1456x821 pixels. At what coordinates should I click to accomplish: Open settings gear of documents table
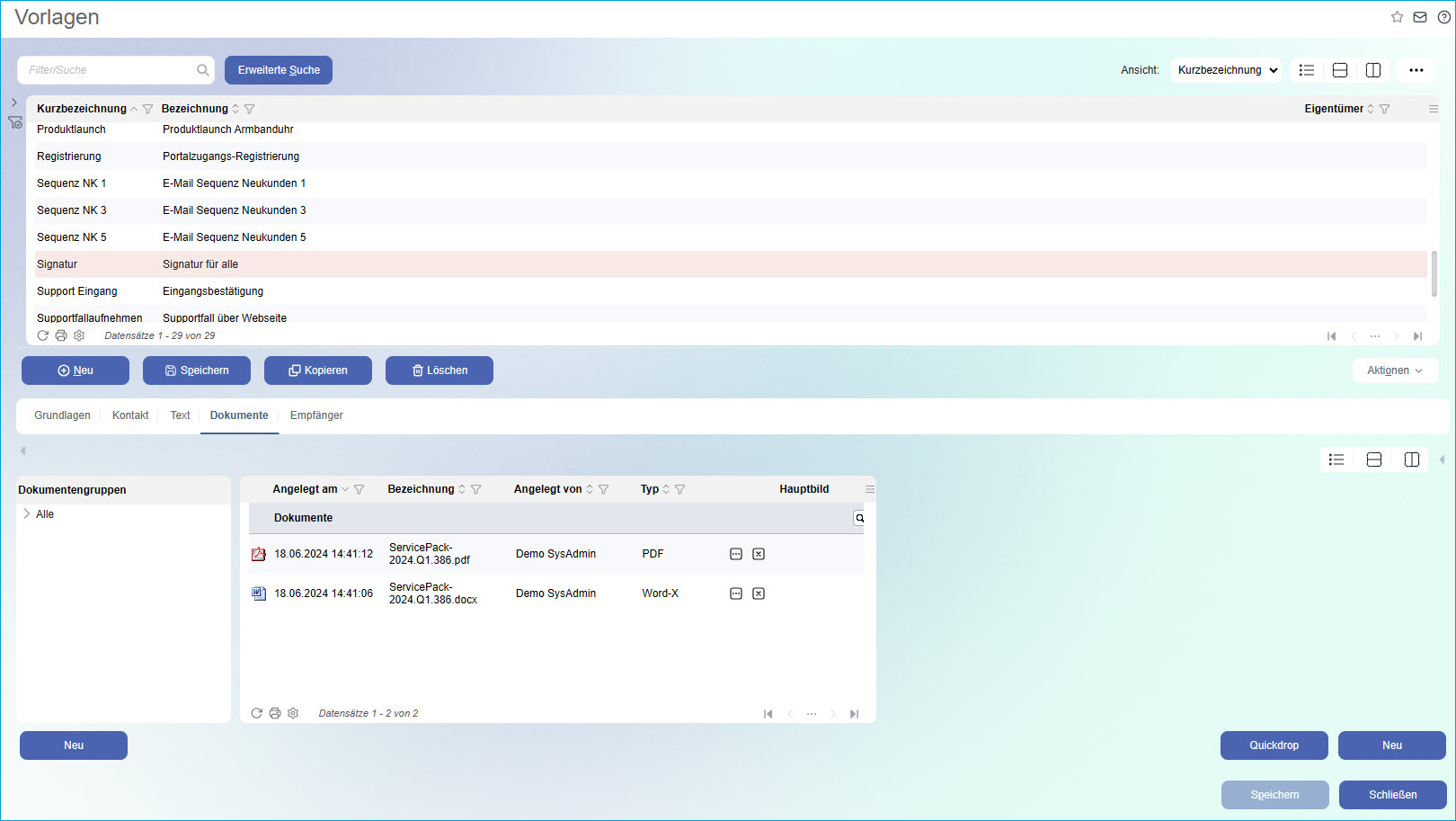pos(293,713)
